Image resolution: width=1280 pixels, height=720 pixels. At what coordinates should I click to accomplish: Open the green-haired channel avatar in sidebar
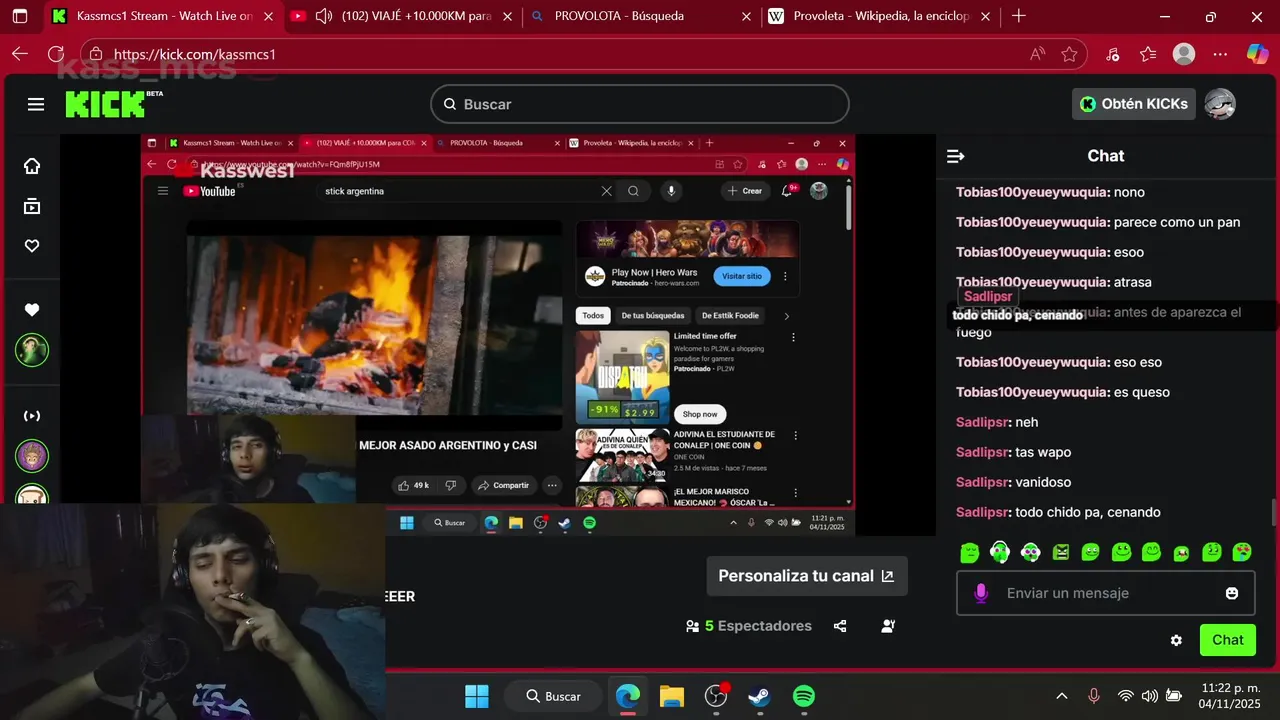tap(32, 350)
